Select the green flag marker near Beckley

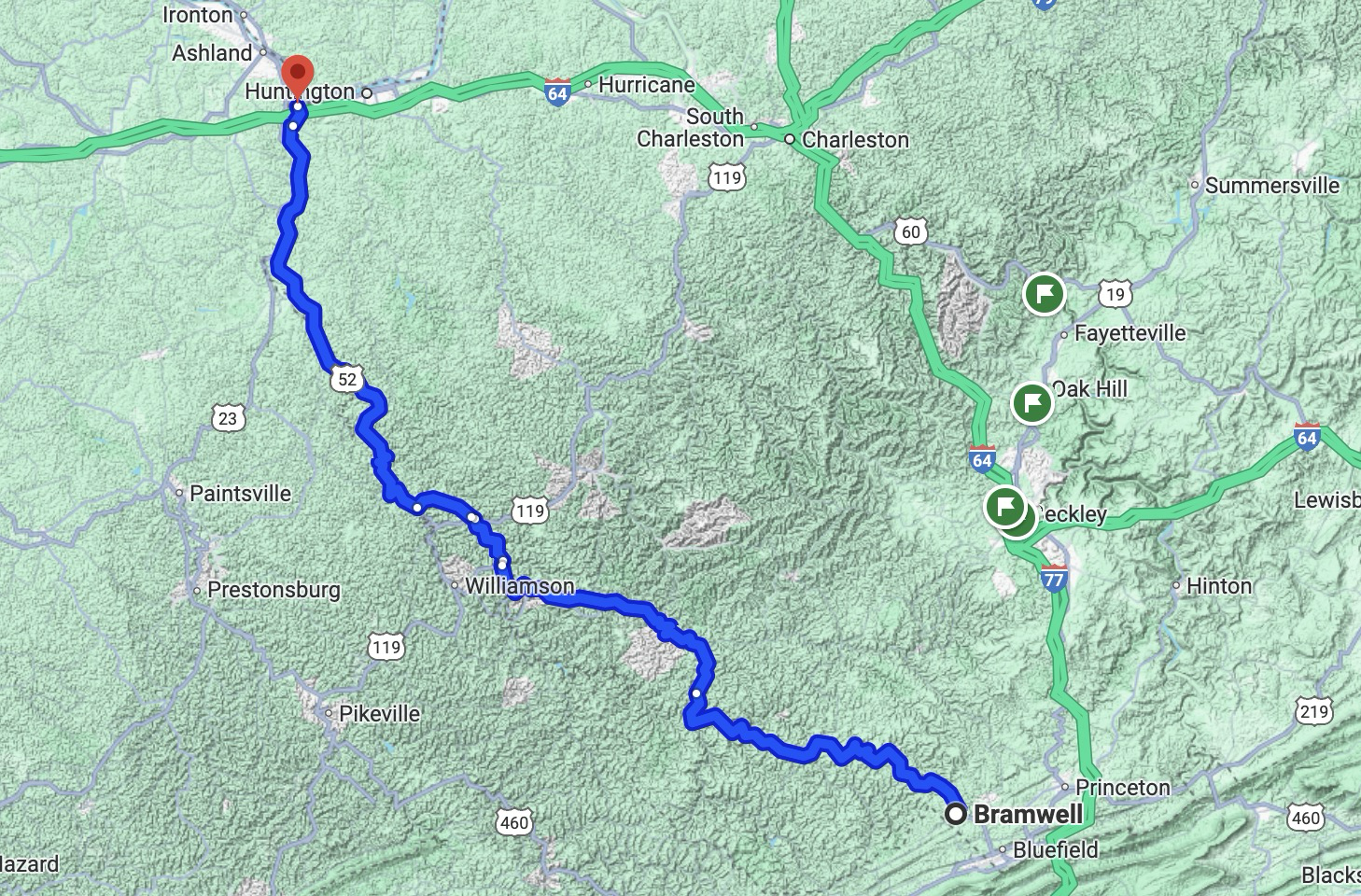(x=1005, y=508)
